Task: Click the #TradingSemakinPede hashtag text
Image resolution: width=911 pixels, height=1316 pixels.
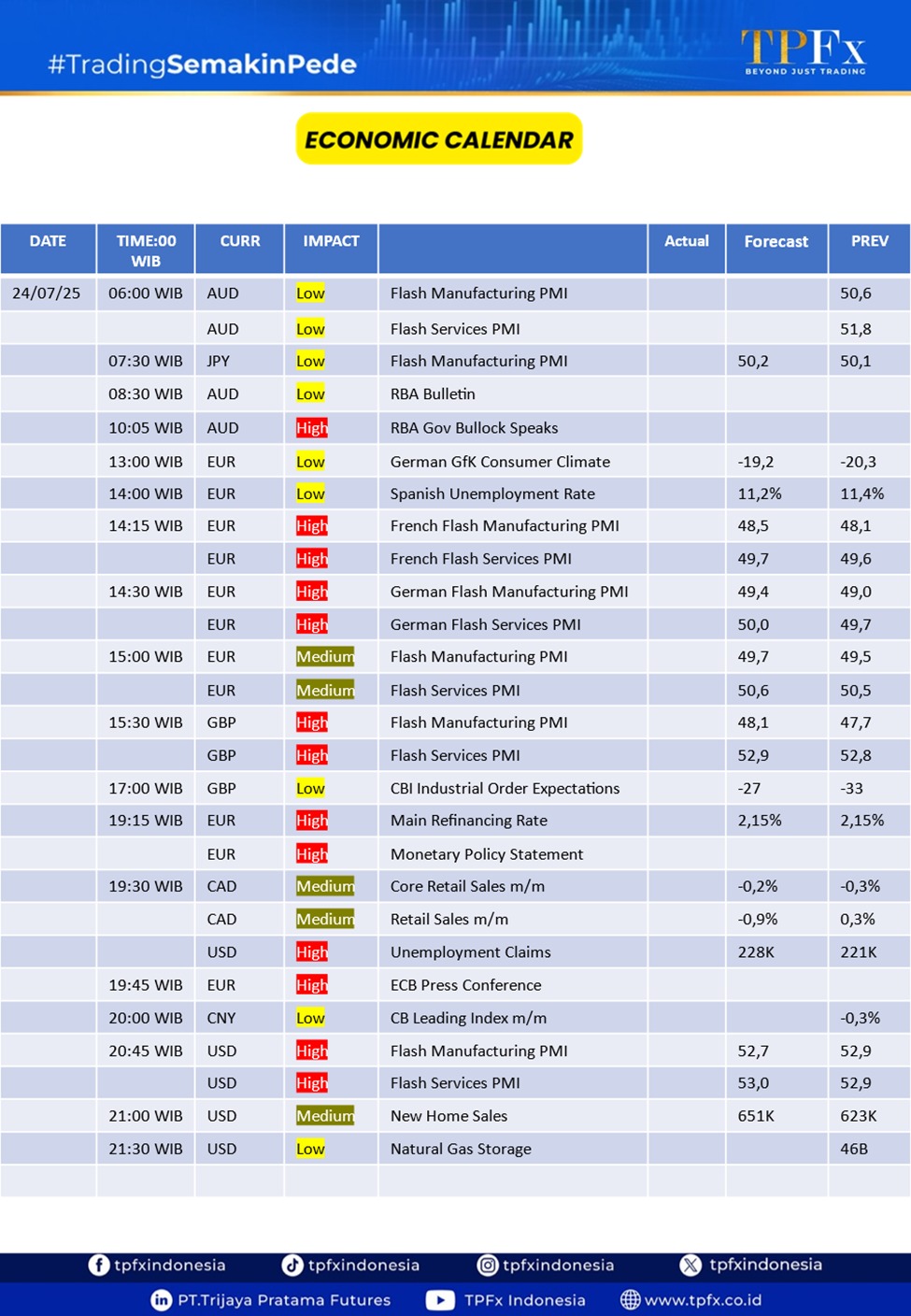Action: click(x=202, y=64)
